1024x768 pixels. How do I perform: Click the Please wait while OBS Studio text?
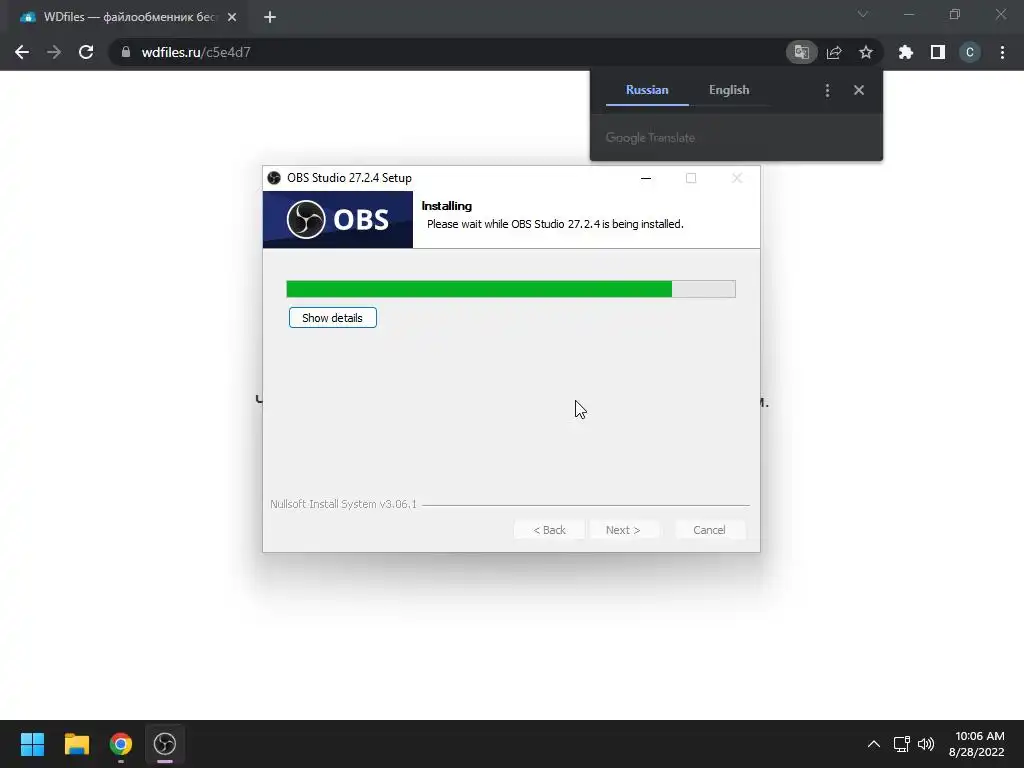[x=555, y=224]
